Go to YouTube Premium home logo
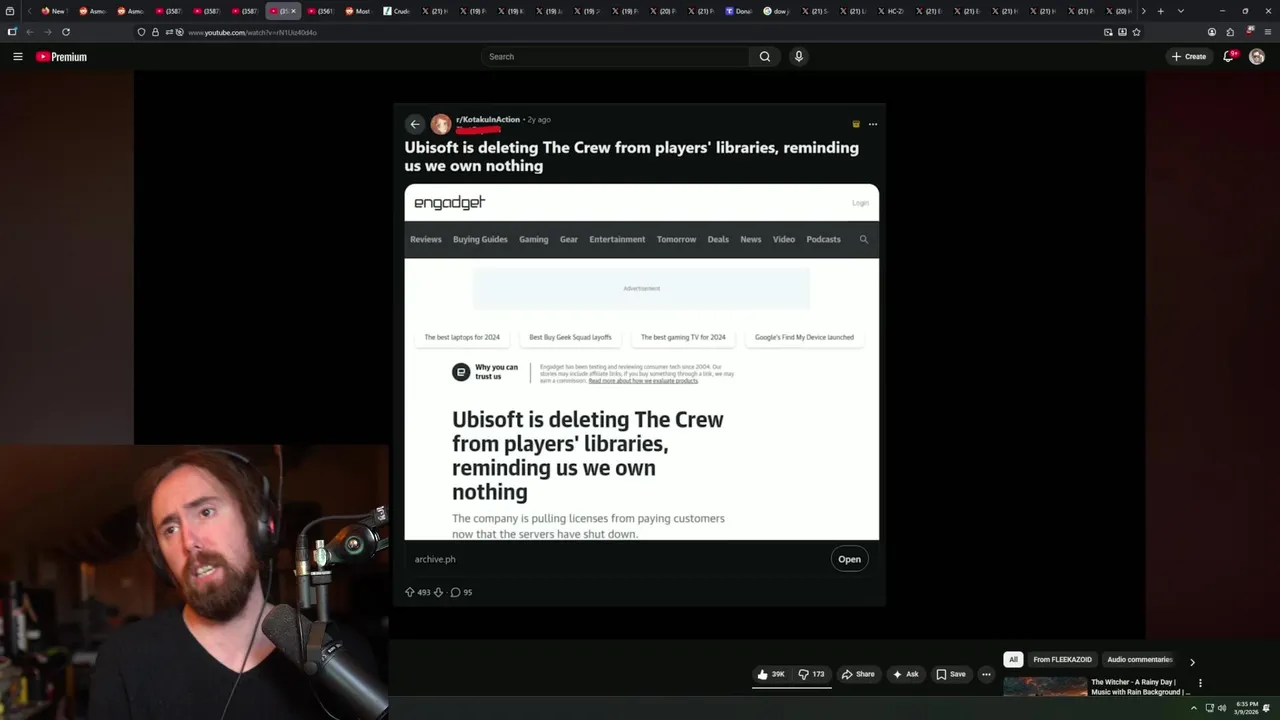The width and height of the screenshot is (1280, 720). coord(61,57)
